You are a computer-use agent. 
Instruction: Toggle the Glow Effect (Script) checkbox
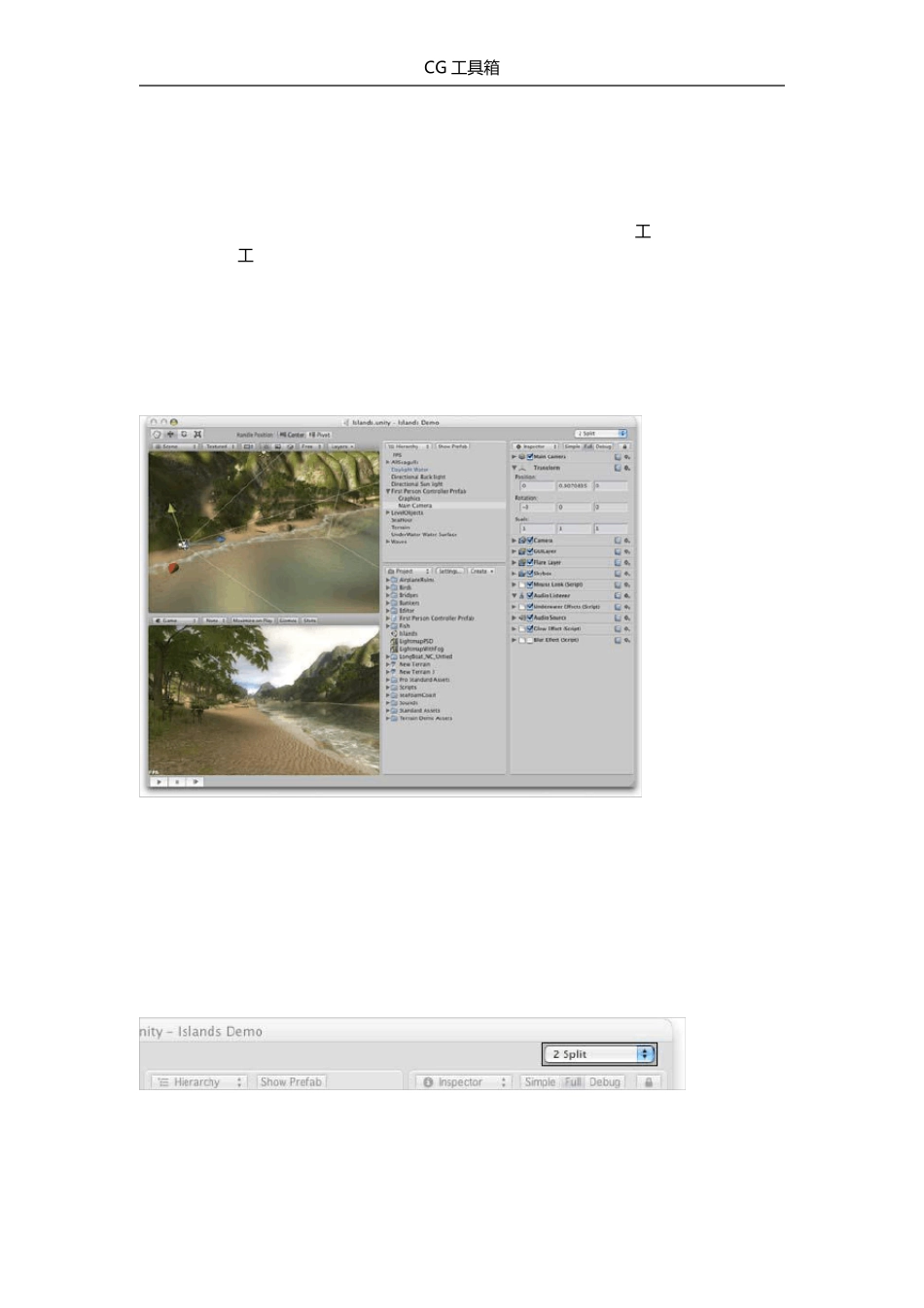[530, 628]
